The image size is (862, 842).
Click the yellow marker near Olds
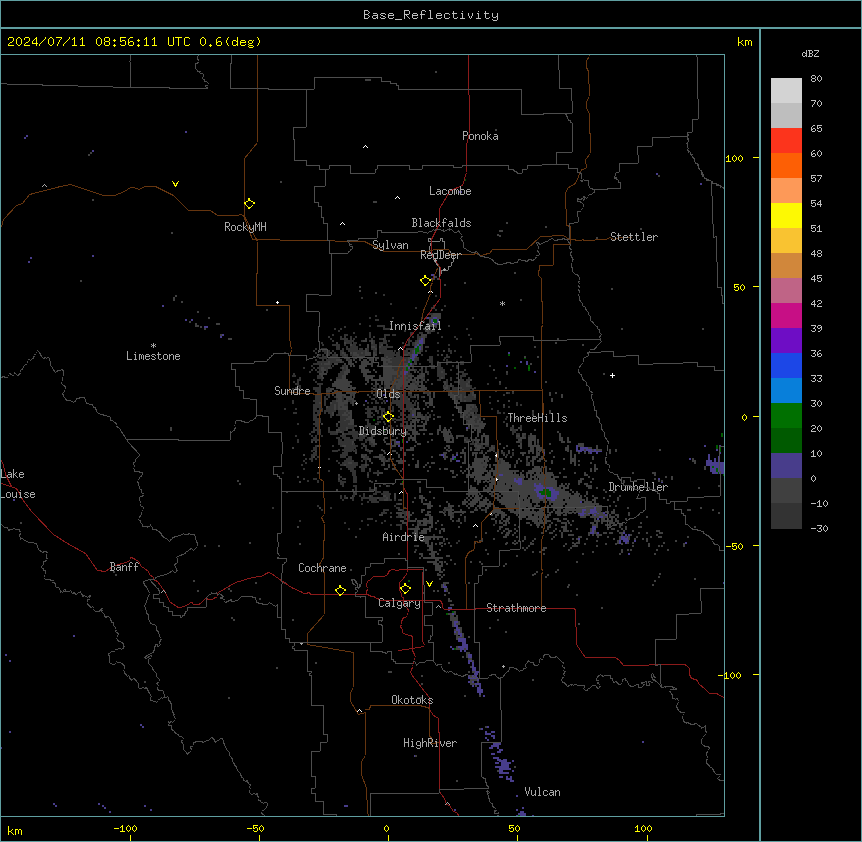coord(388,417)
